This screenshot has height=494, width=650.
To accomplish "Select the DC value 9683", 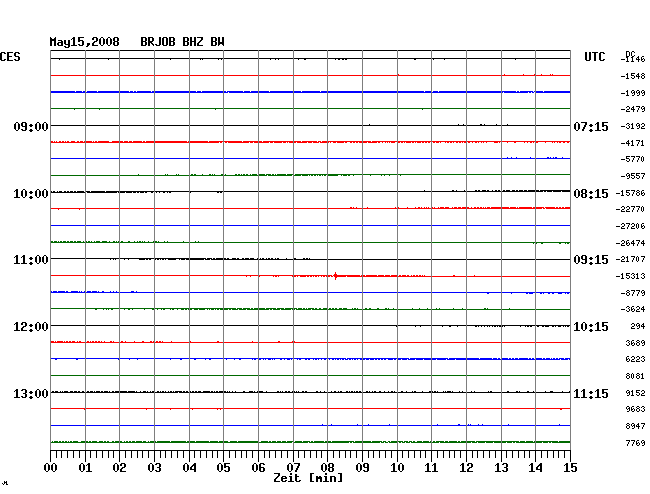I will tap(635, 409).
